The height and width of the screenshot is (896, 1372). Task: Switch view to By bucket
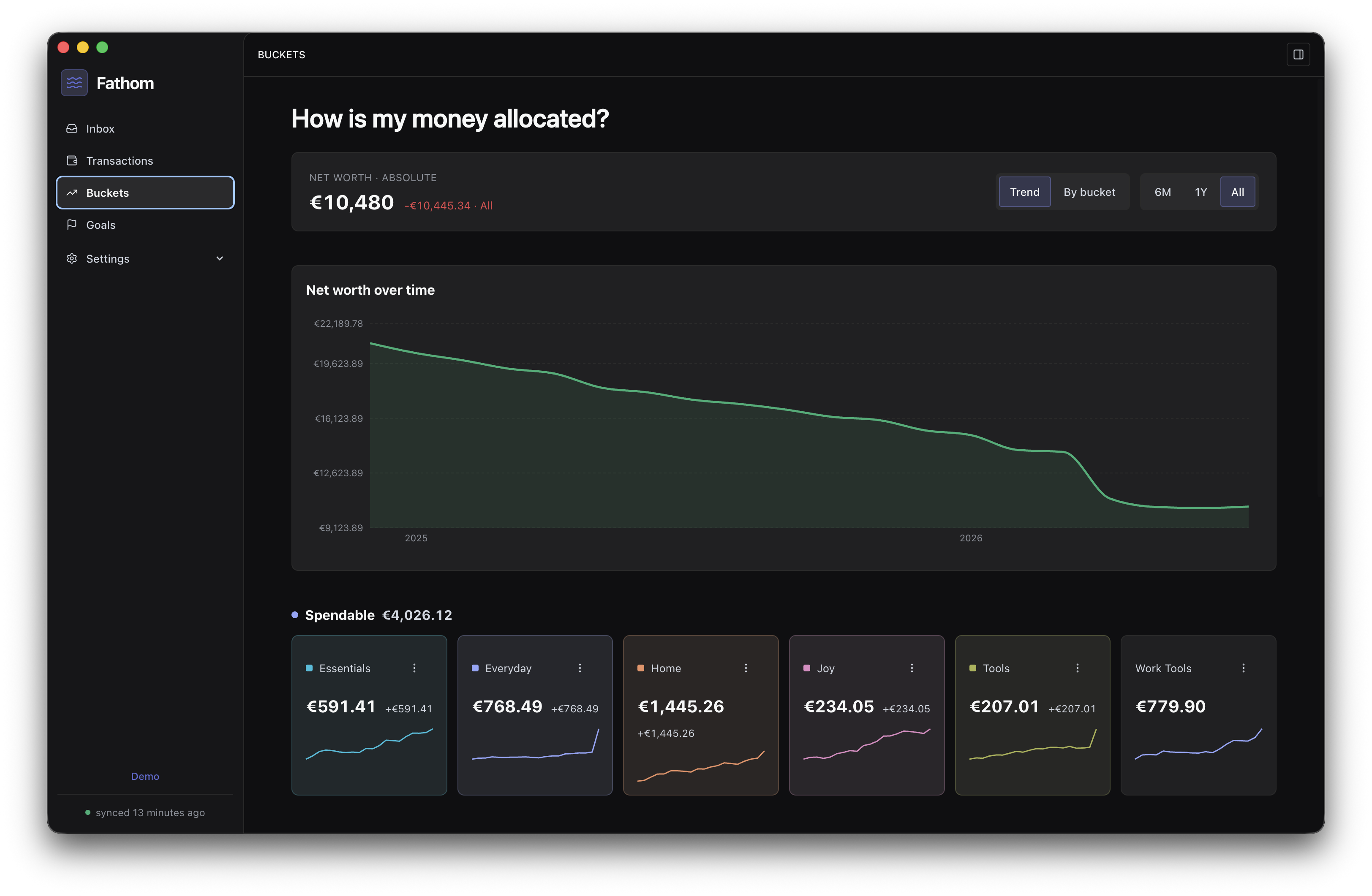pos(1089,192)
